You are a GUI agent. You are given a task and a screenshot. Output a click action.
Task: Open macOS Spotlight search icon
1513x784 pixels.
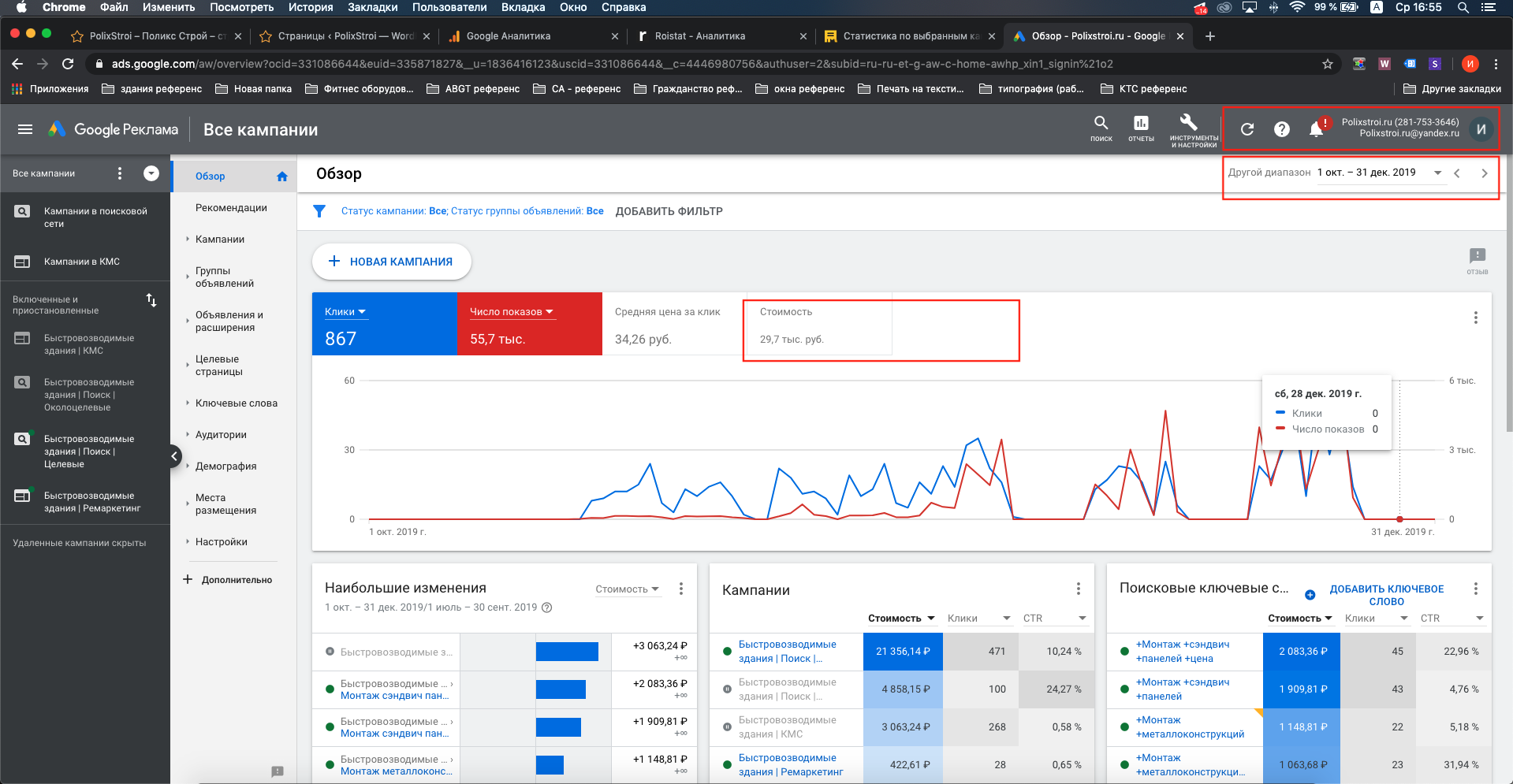(1463, 7)
